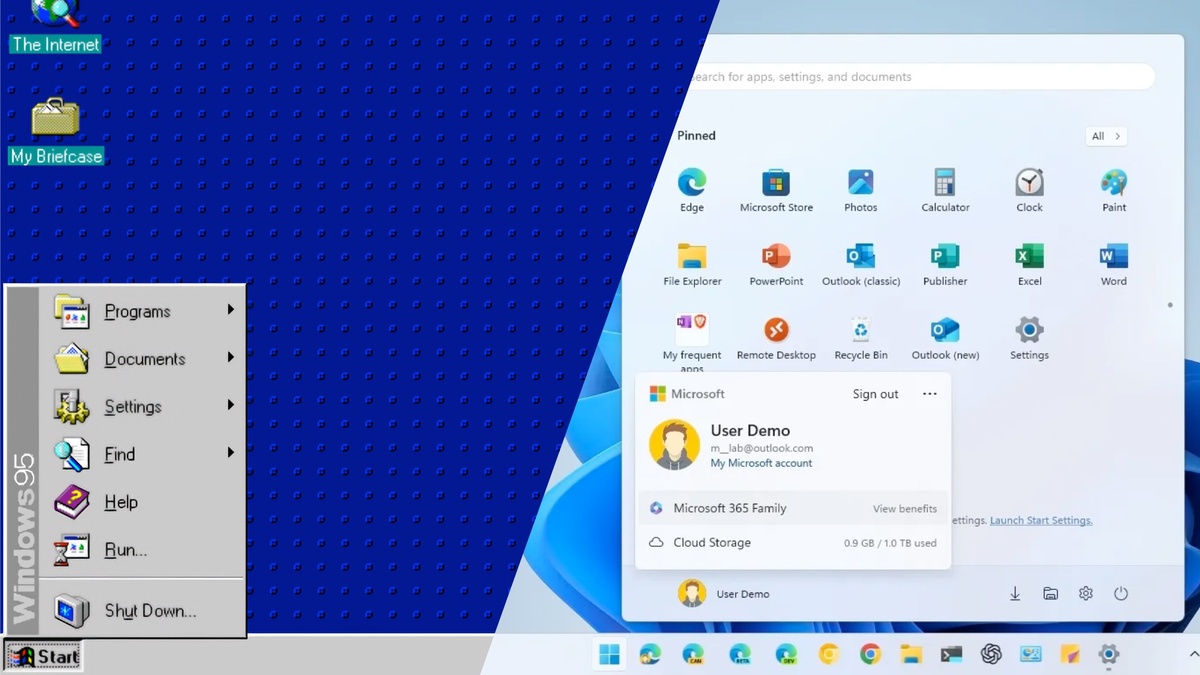This screenshot has width=1200, height=675.
Task: Open more options in account card
Action: coord(929,394)
